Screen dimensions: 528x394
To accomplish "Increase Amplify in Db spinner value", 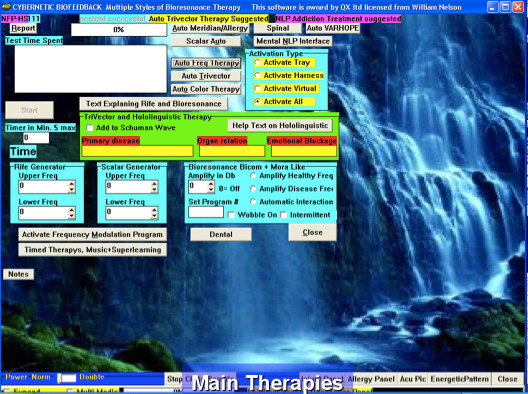I will 211,184.
